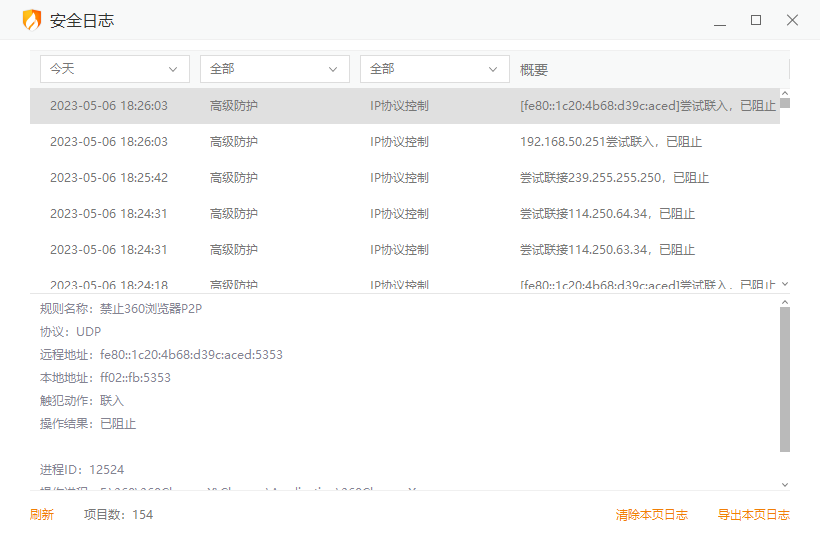
Task: Click the details pane scrollbar thumb
Action: (x=785, y=378)
